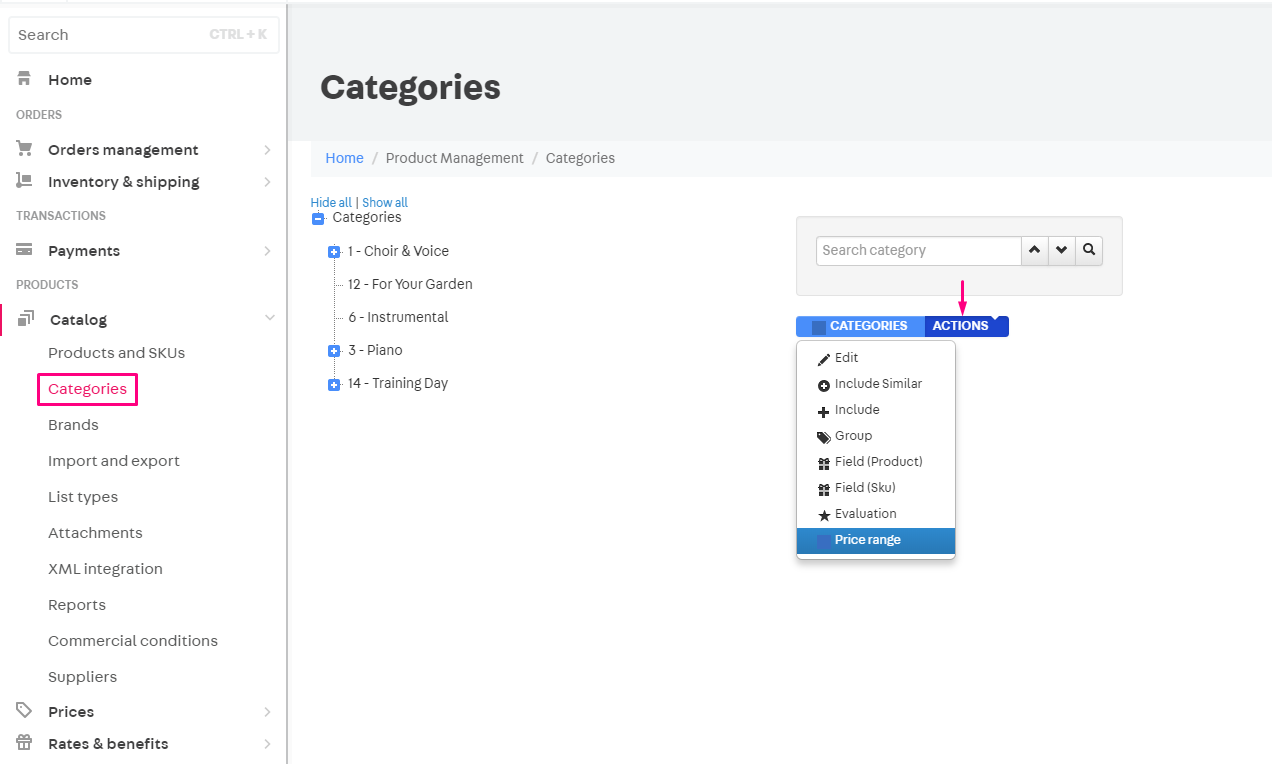Click the Rates & benefits gift icon

click(25, 743)
